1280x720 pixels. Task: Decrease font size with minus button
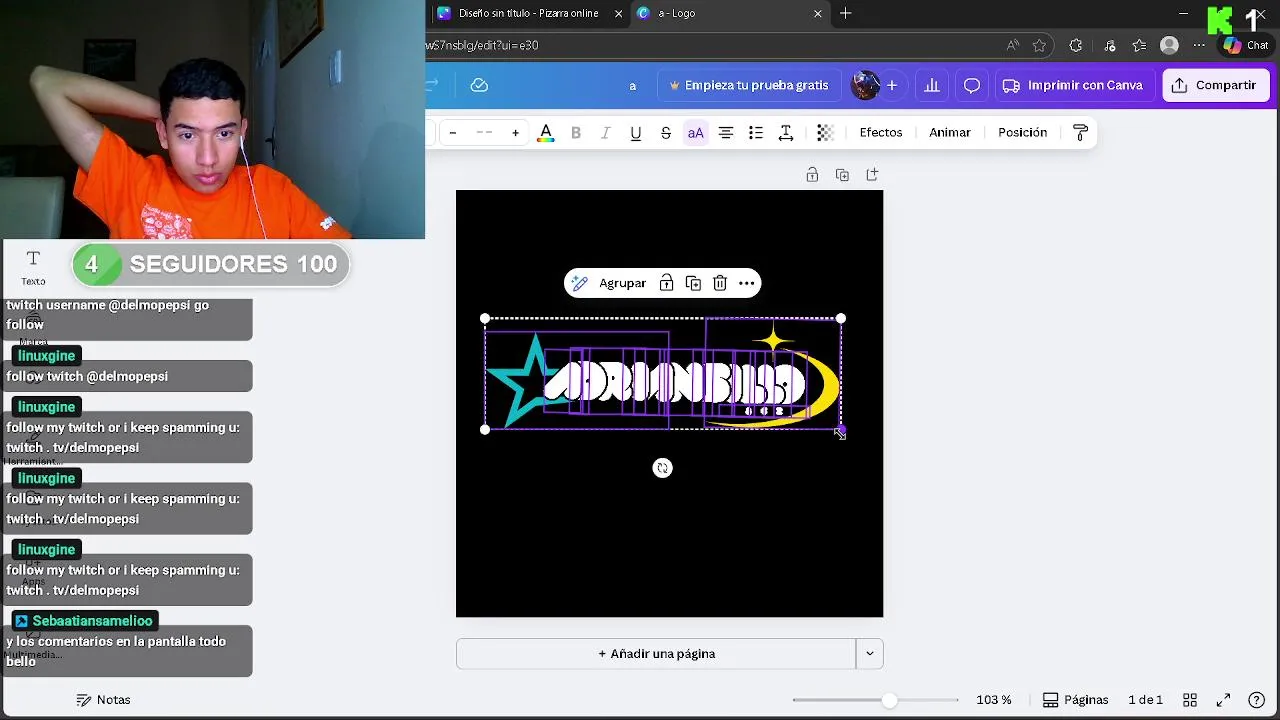(x=453, y=132)
